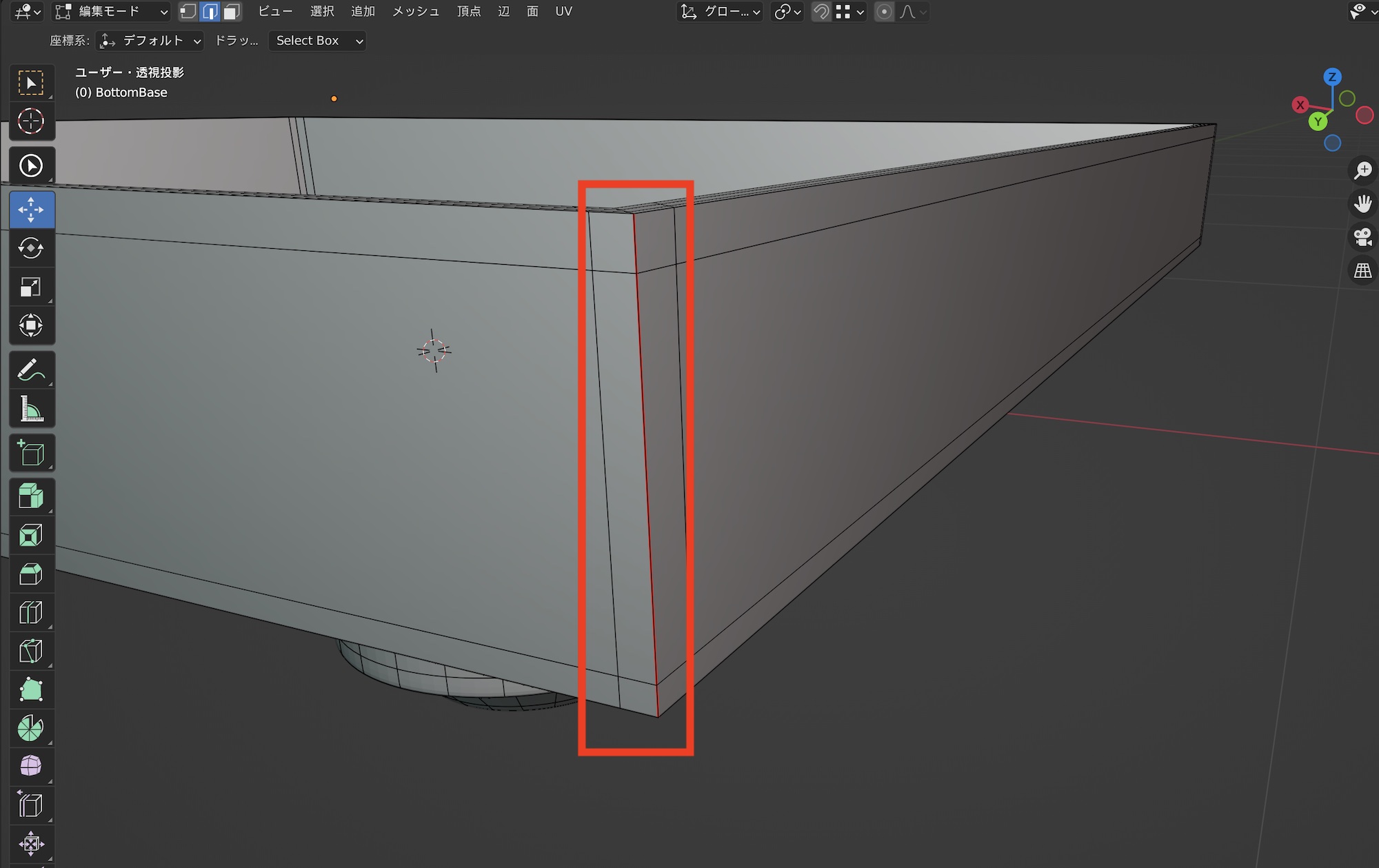Select the Measure tool
Screen dimensions: 1379x868
(x=31, y=410)
